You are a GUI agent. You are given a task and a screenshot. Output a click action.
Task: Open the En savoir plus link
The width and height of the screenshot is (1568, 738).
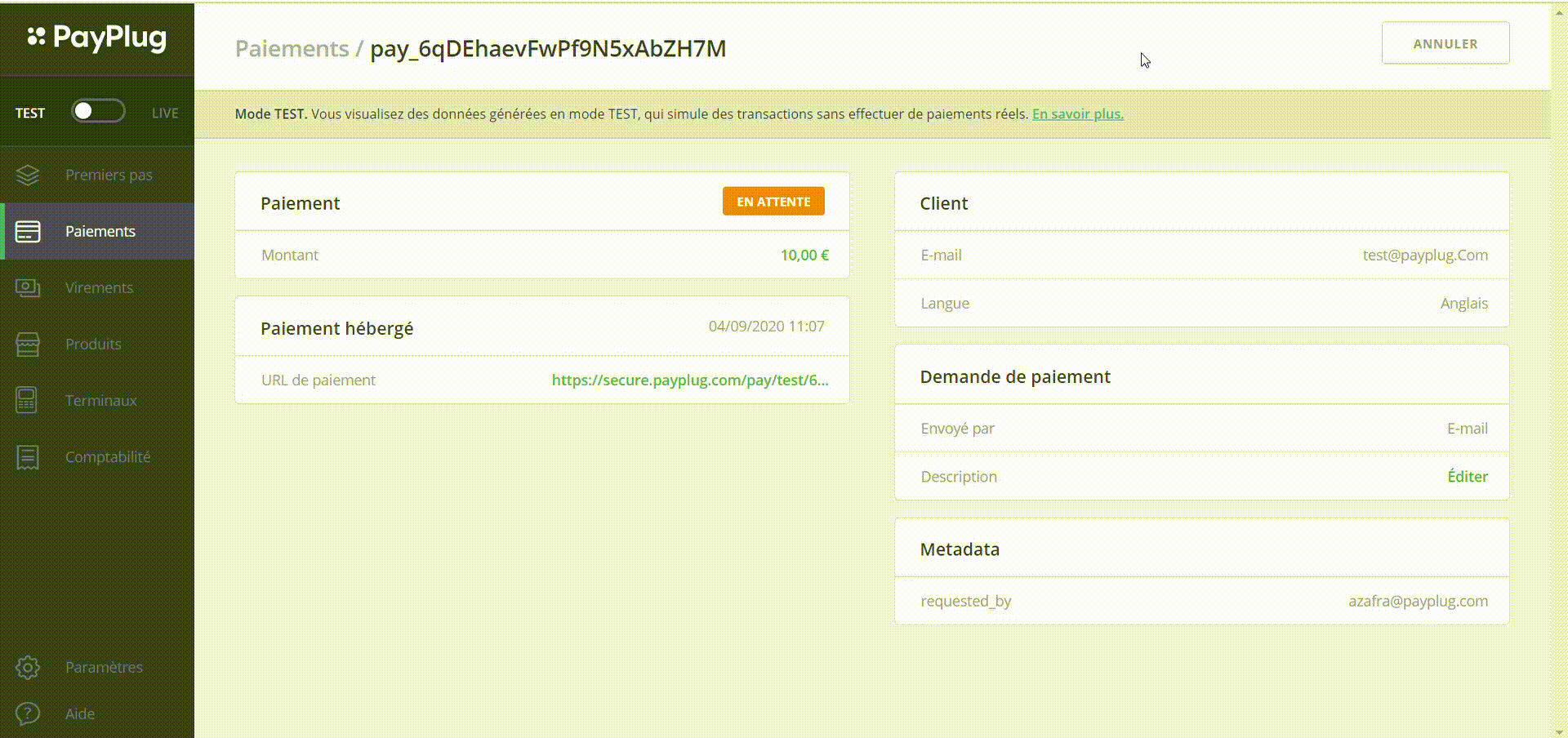[1078, 113]
